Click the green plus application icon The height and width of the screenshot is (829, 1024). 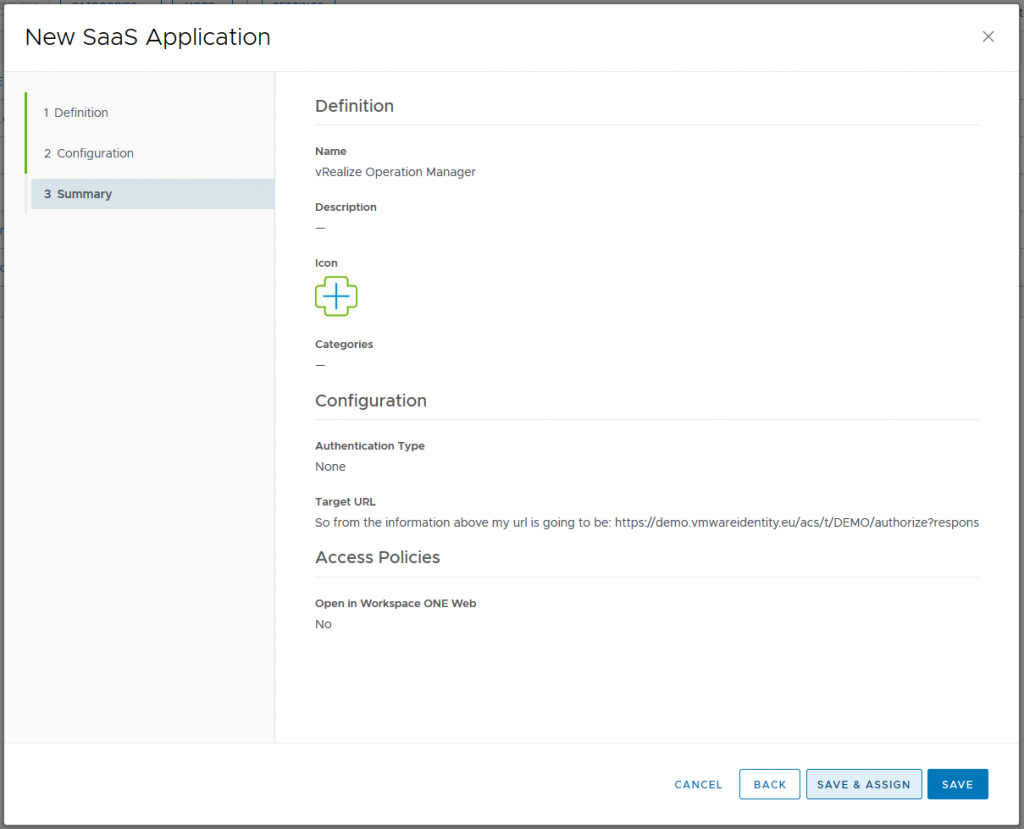click(336, 297)
